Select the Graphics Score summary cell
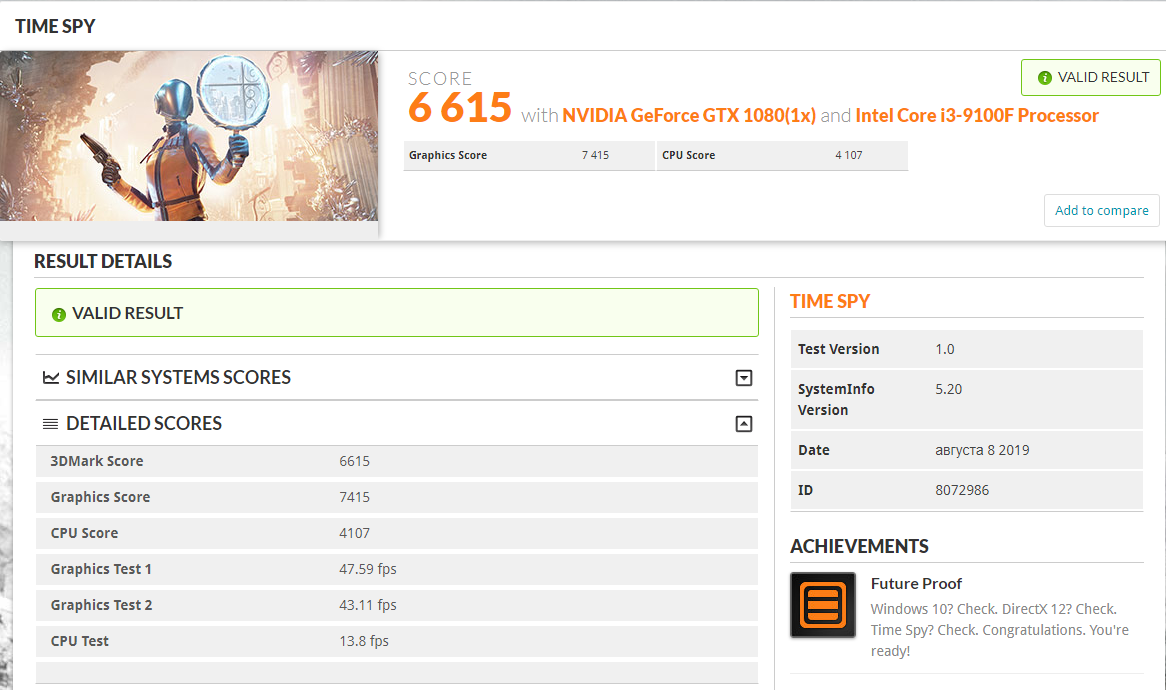The height and width of the screenshot is (690, 1166). click(x=529, y=155)
